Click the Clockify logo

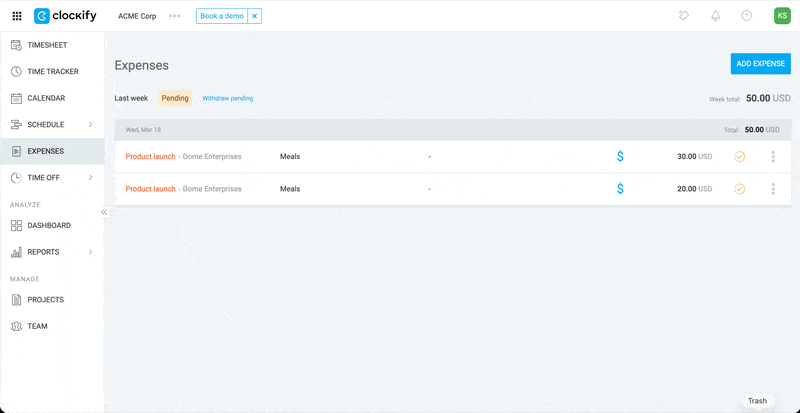coord(65,16)
